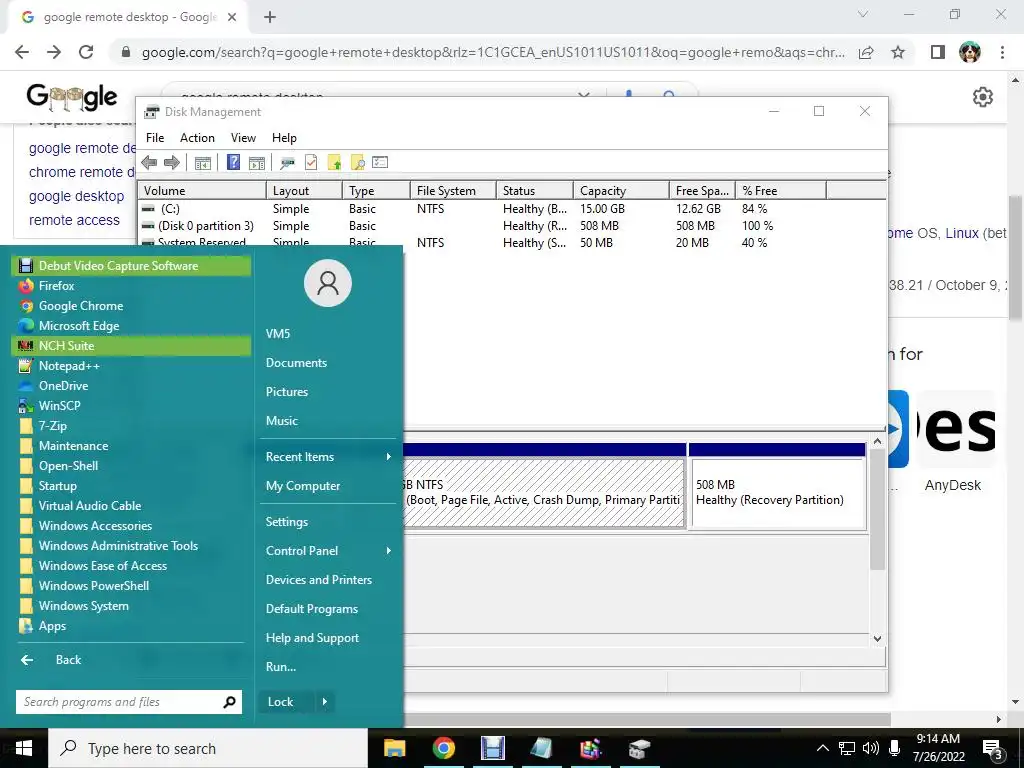The height and width of the screenshot is (768, 1024).
Task: Click the folder with magnifier toolbar icon
Action: (x=357, y=163)
